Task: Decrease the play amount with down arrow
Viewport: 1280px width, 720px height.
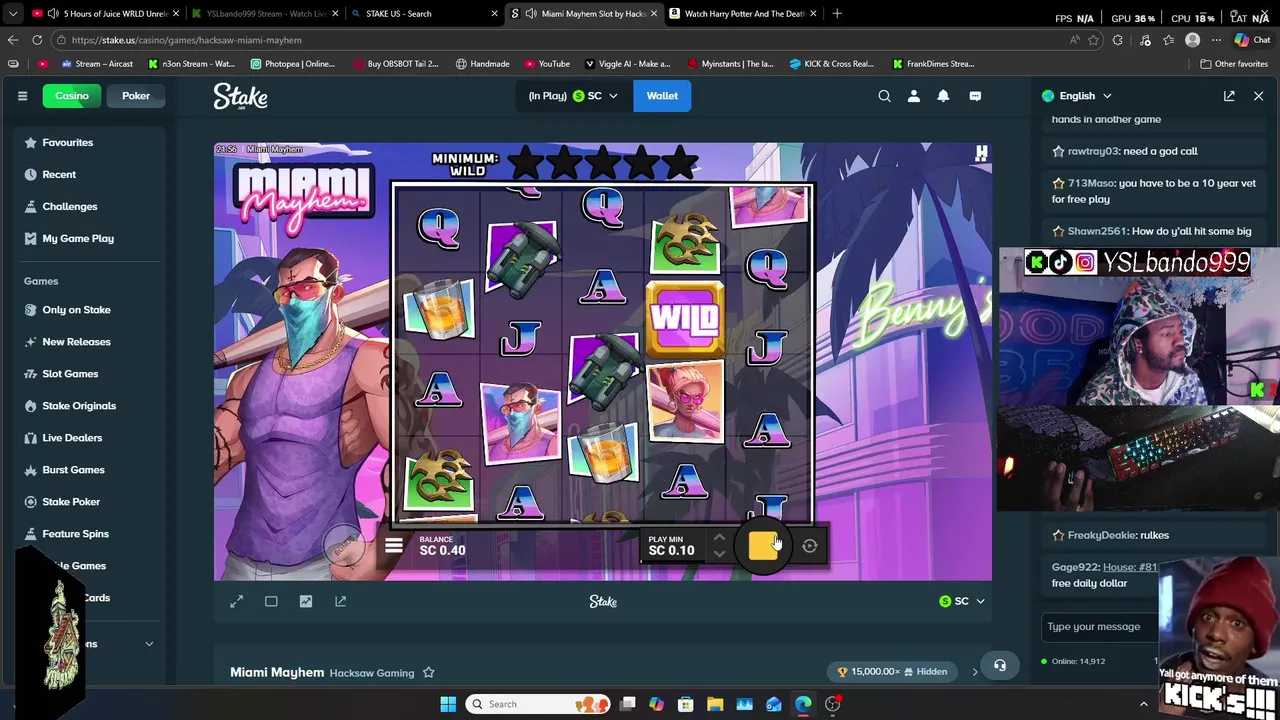Action: click(x=719, y=553)
